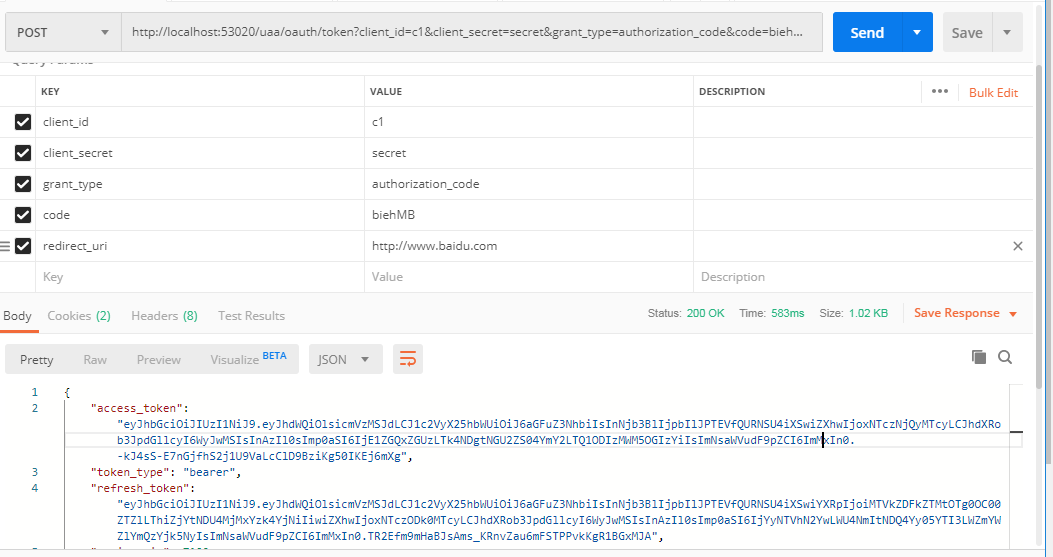1053x557 pixels.
Task: Click the Time 583ms indicator
Action: 772,313
